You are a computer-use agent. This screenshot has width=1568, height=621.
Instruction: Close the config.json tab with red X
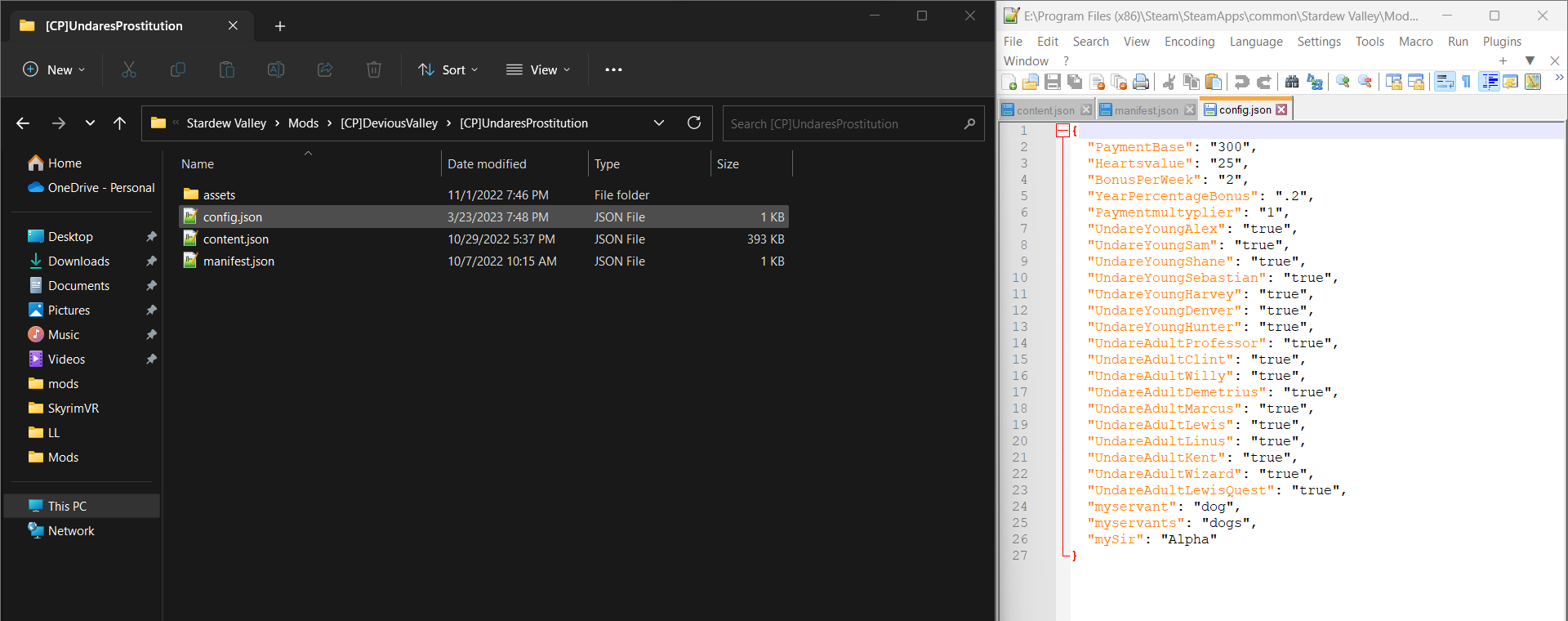coord(1281,109)
